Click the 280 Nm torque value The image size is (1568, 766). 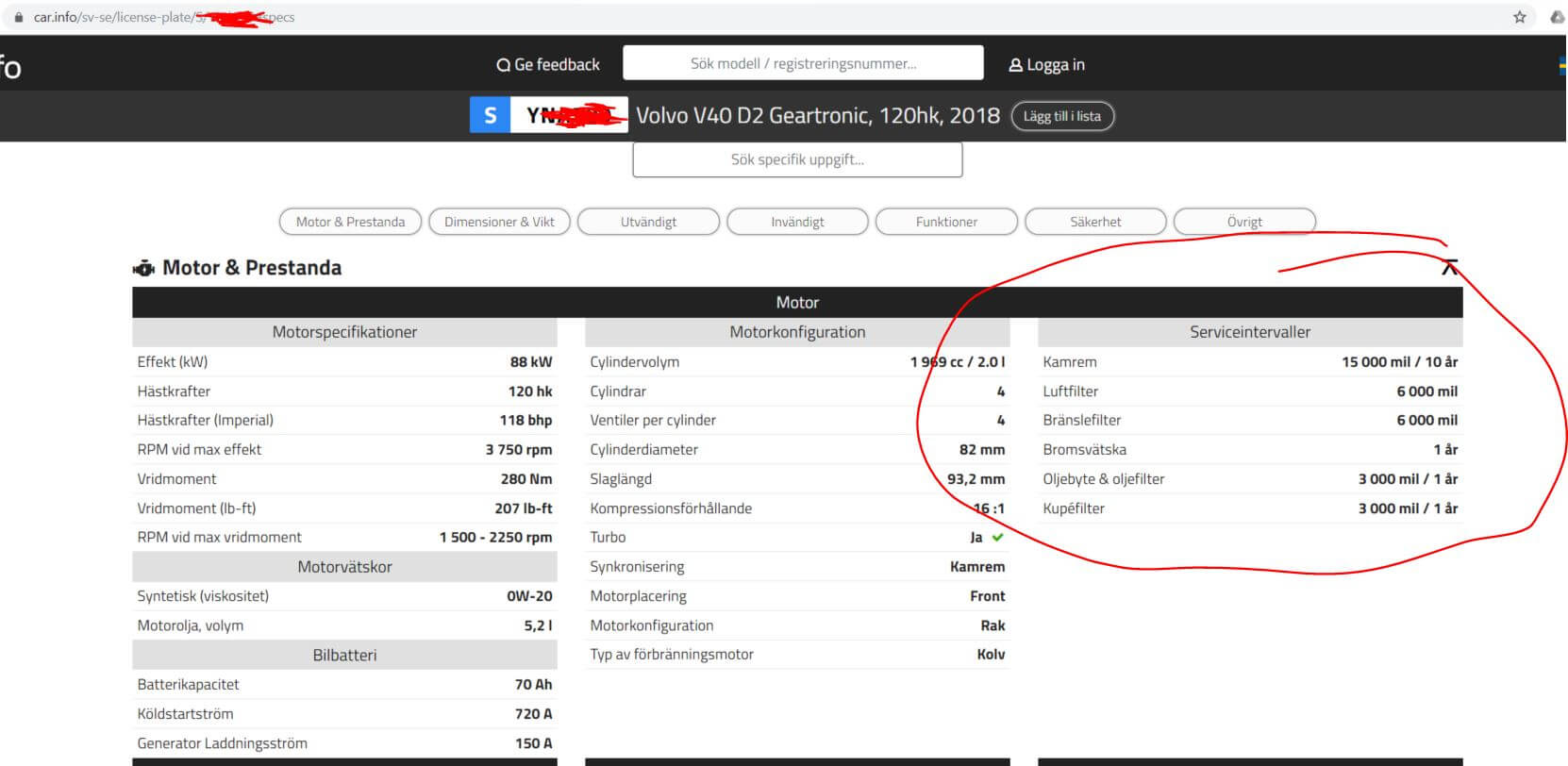(x=526, y=479)
